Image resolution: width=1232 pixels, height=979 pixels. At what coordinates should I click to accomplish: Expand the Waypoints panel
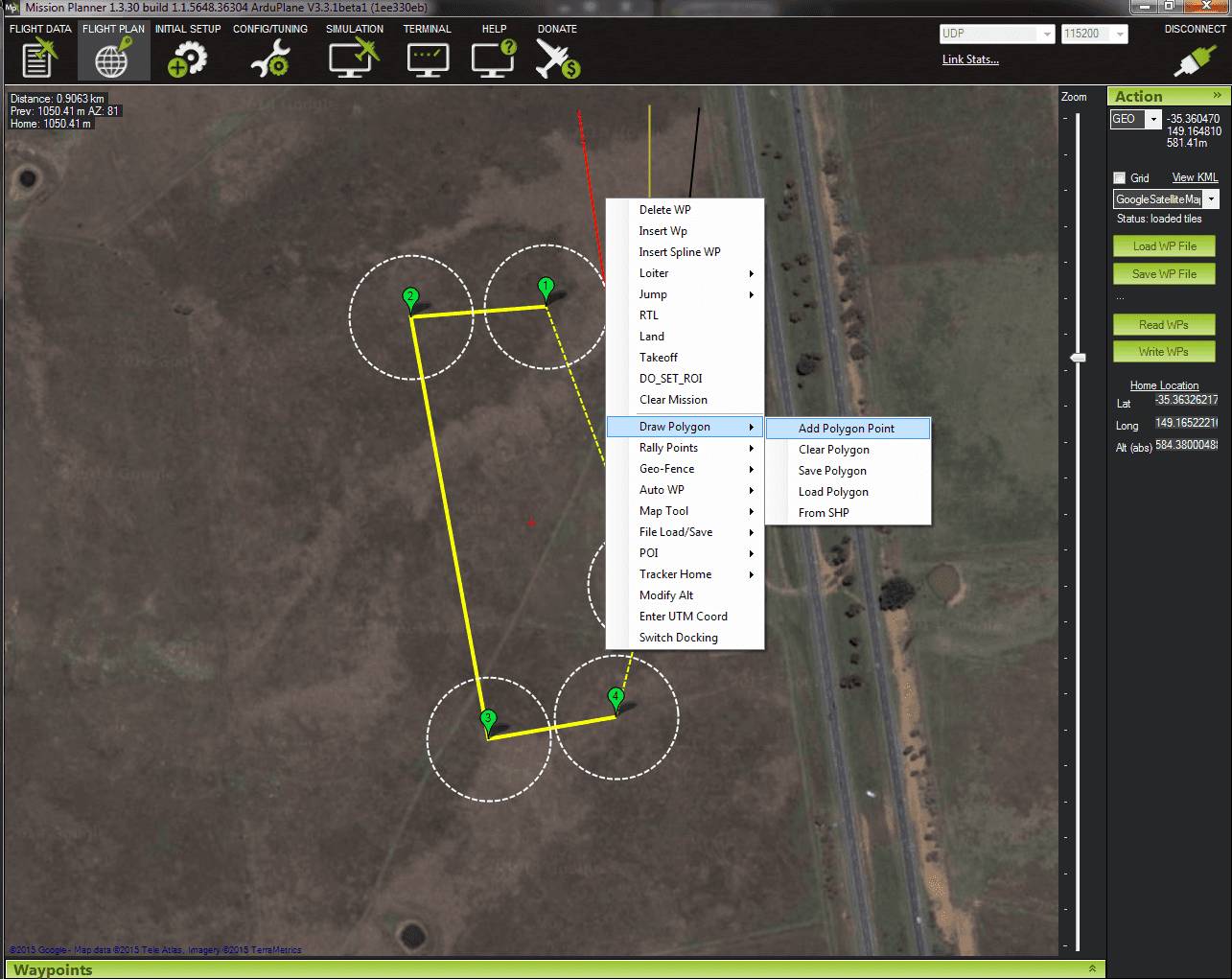pos(1092,969)
